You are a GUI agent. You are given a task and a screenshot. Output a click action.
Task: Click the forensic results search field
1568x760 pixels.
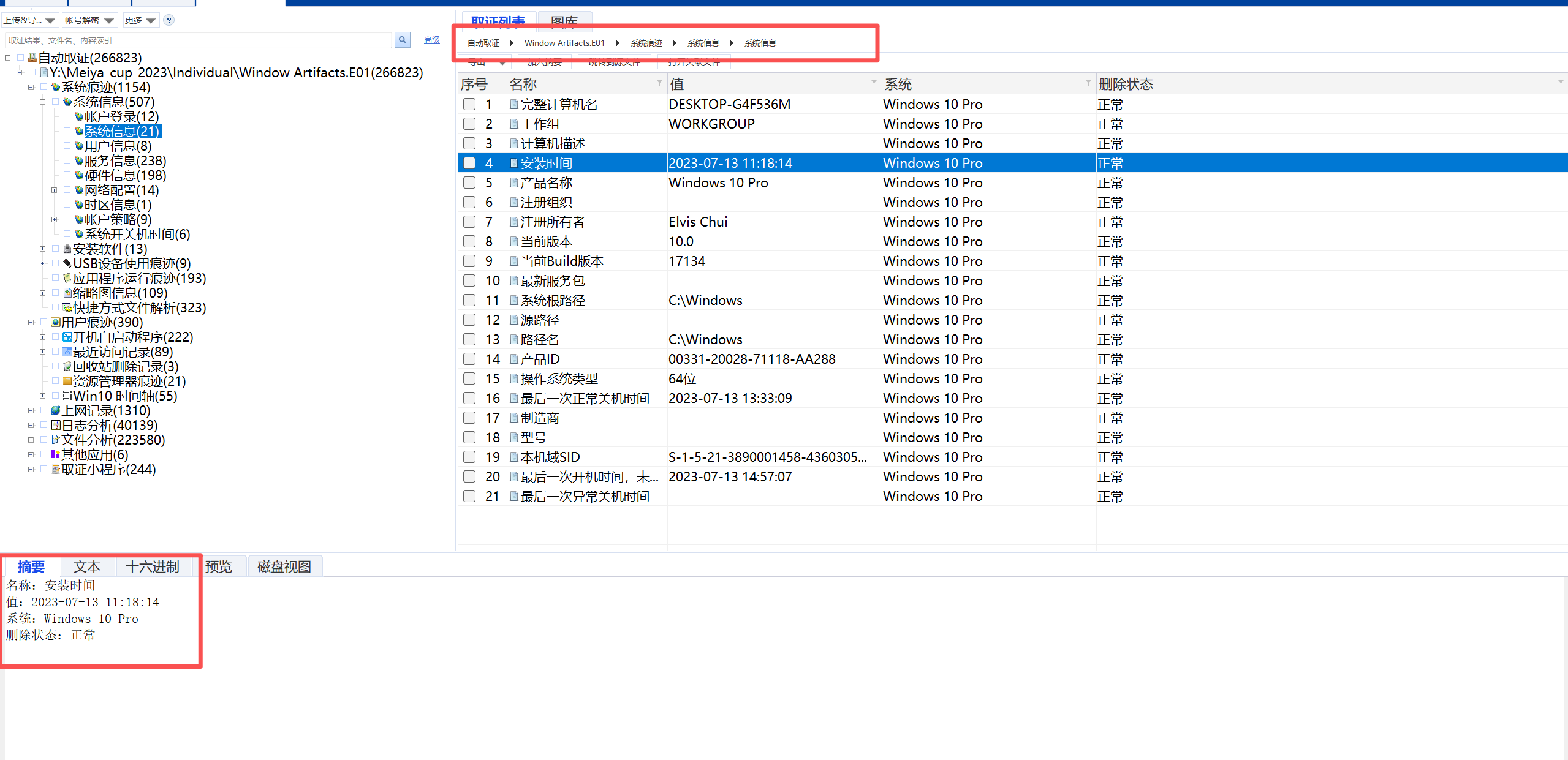tap(197, 40)
